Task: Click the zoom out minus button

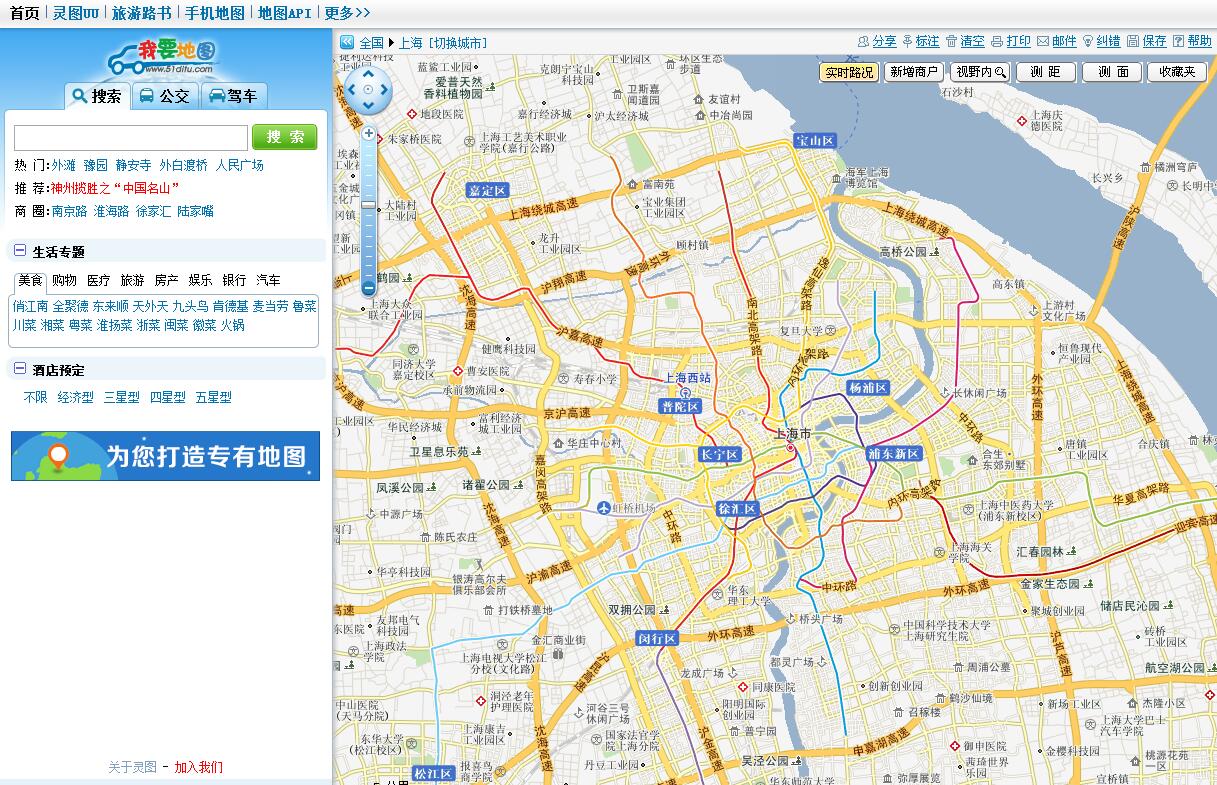Action: click(368, 288)
